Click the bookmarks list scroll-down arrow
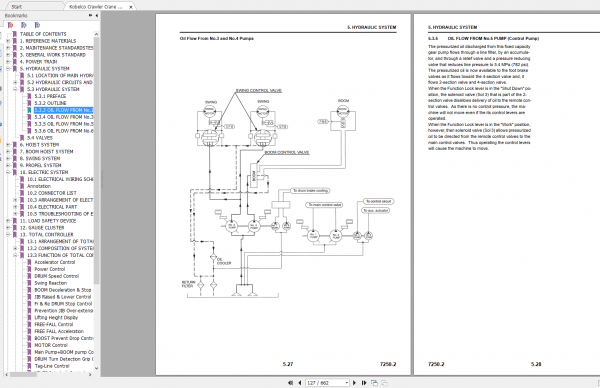 tap(96, 368)
